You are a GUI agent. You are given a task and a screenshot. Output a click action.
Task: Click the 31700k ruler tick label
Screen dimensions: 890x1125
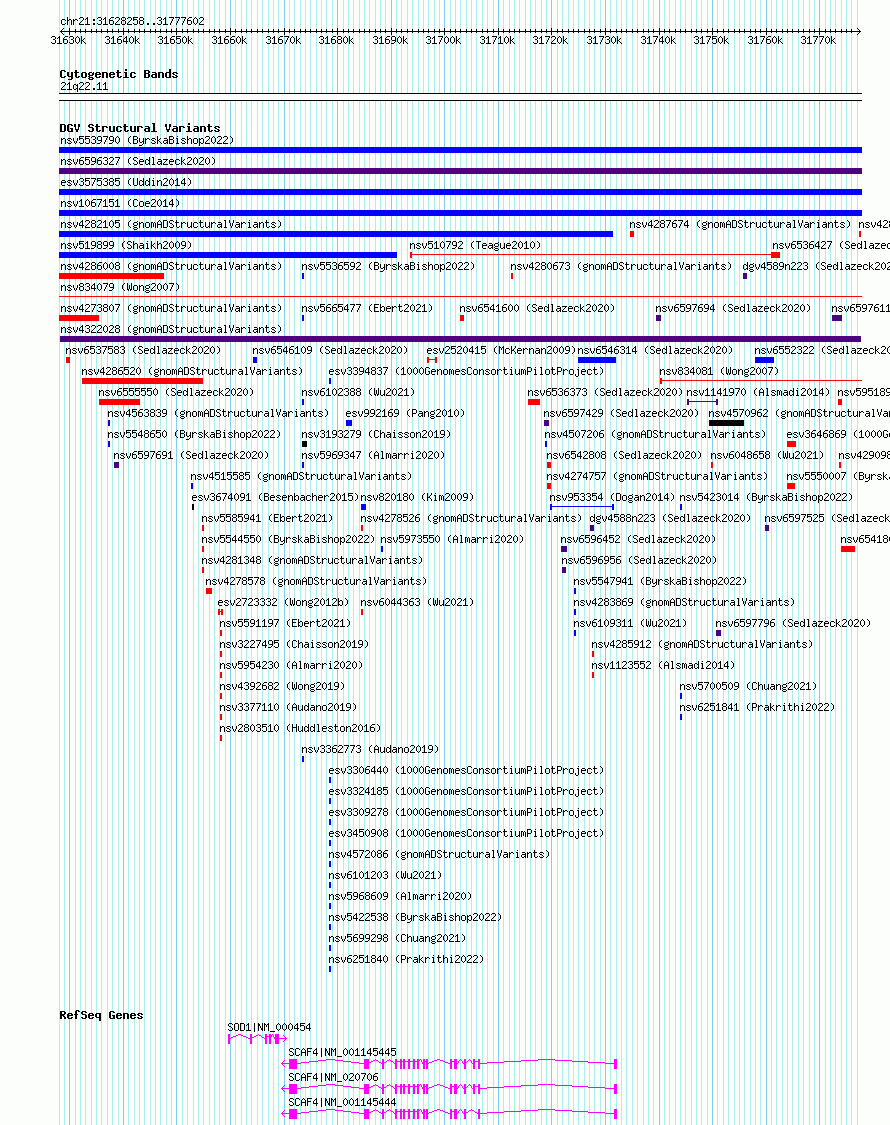(x=443, y=41)
